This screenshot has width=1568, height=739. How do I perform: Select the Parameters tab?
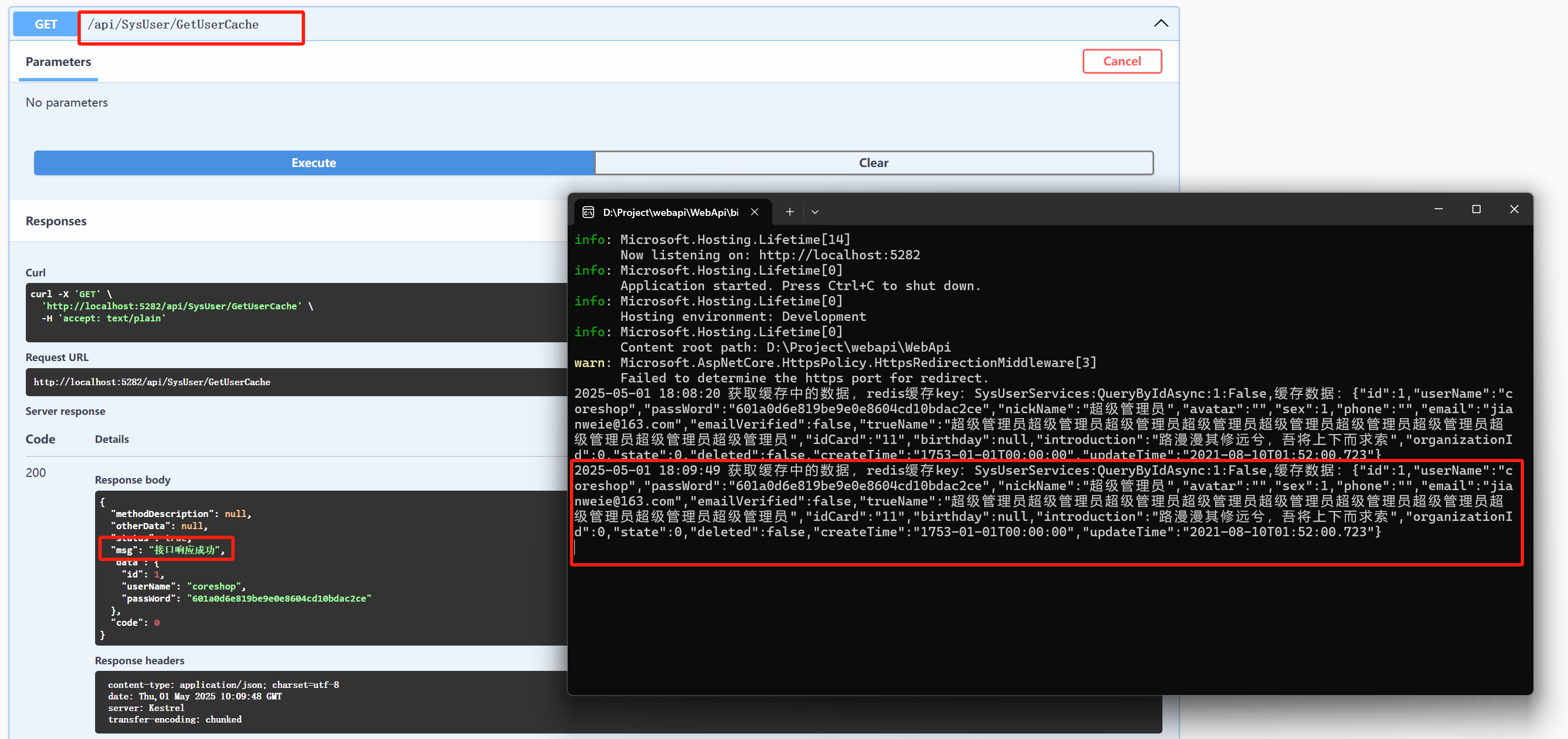click(x=58, y=62)
